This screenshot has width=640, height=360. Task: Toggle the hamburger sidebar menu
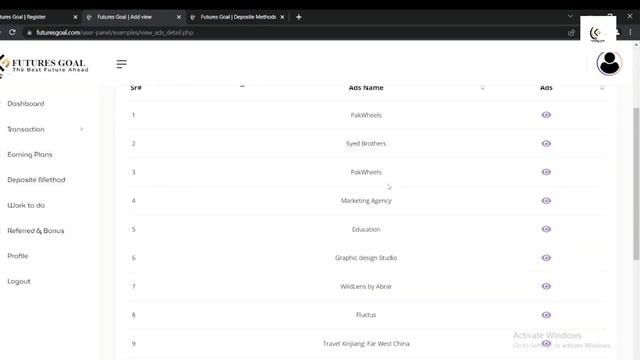tap(121, 64)
